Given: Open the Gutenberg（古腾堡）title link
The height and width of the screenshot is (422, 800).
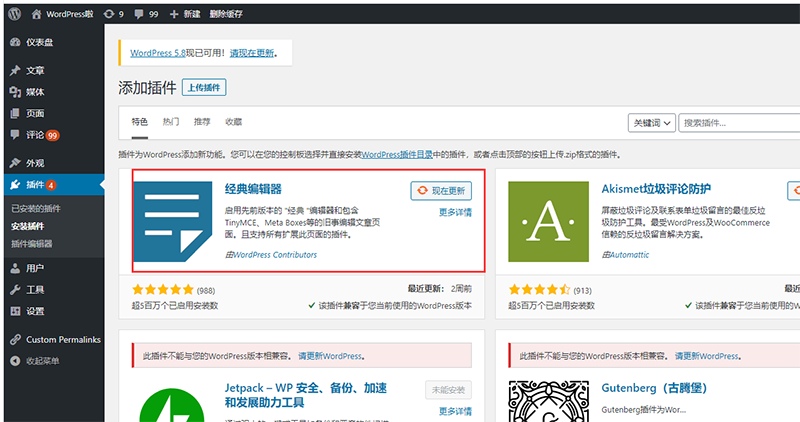Looking at the screenshot, I should tap(654, 388).
